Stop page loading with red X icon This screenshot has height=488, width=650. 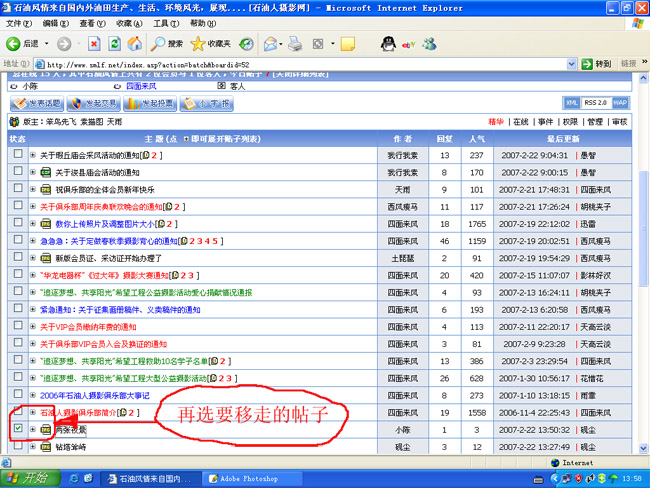[x=95, y=44]
